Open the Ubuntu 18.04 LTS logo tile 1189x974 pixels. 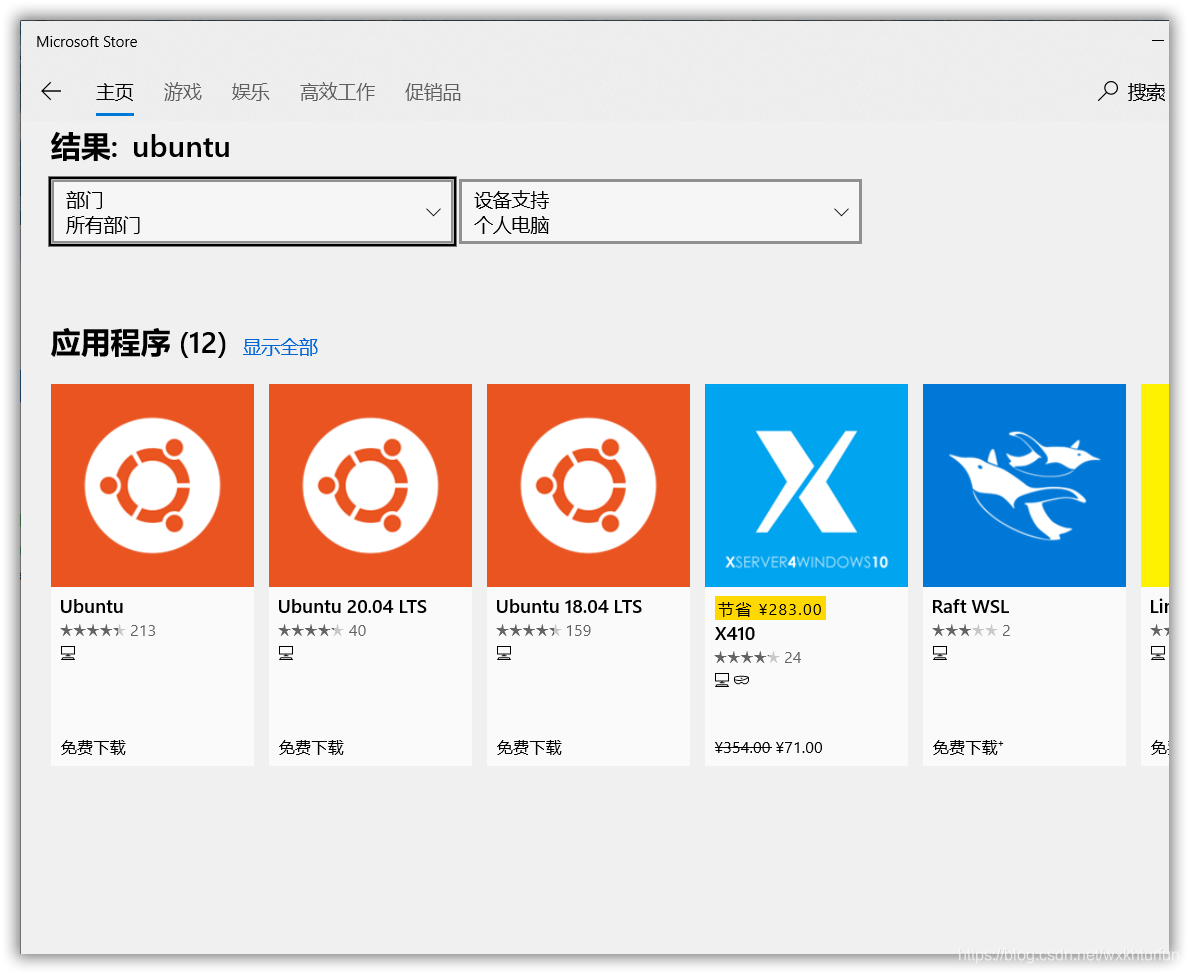coord(588,485)
